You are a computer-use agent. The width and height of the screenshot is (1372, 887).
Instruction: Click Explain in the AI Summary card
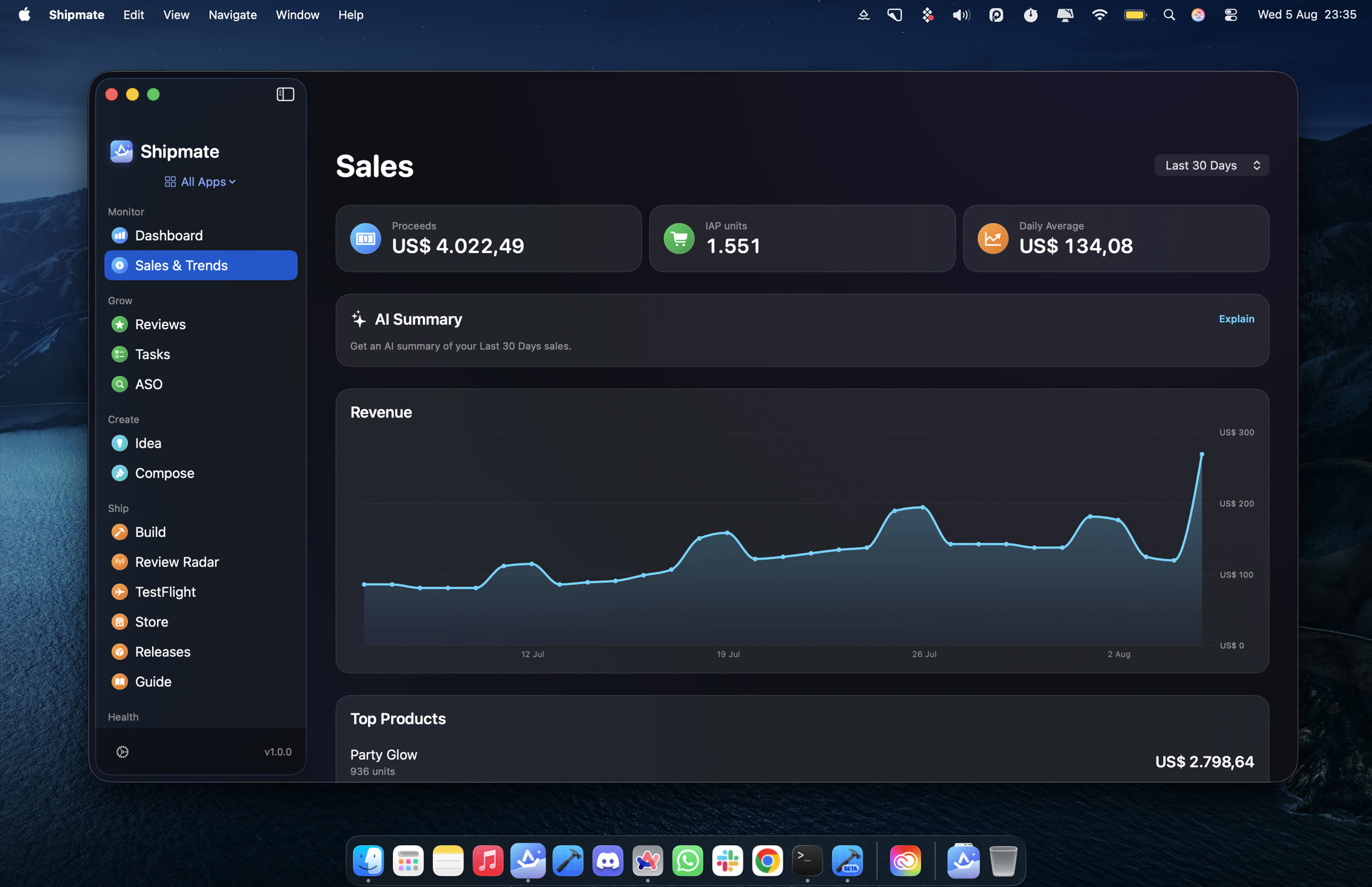(x=1236, y=319)
